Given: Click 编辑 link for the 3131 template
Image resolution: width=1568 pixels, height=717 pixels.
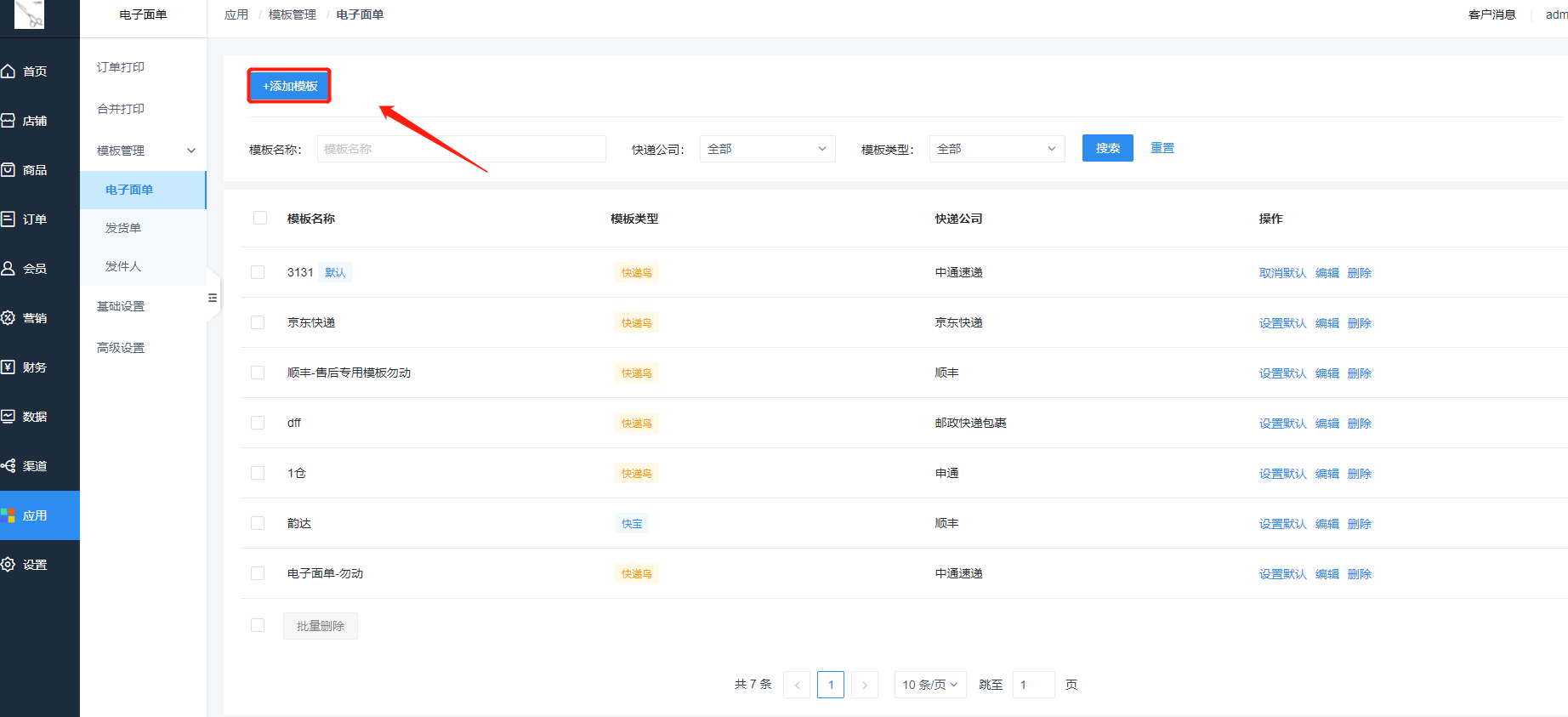Looking at the screenshot, I should [x=1327, y=273].
